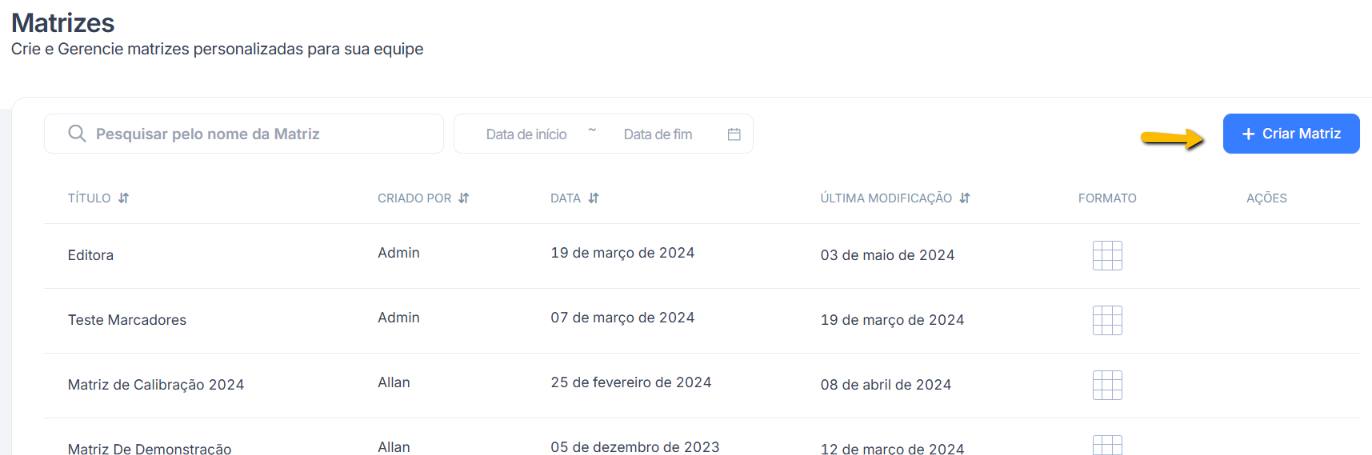
Task: Click grid format icon for Editora
Action: coord(1107,256)
